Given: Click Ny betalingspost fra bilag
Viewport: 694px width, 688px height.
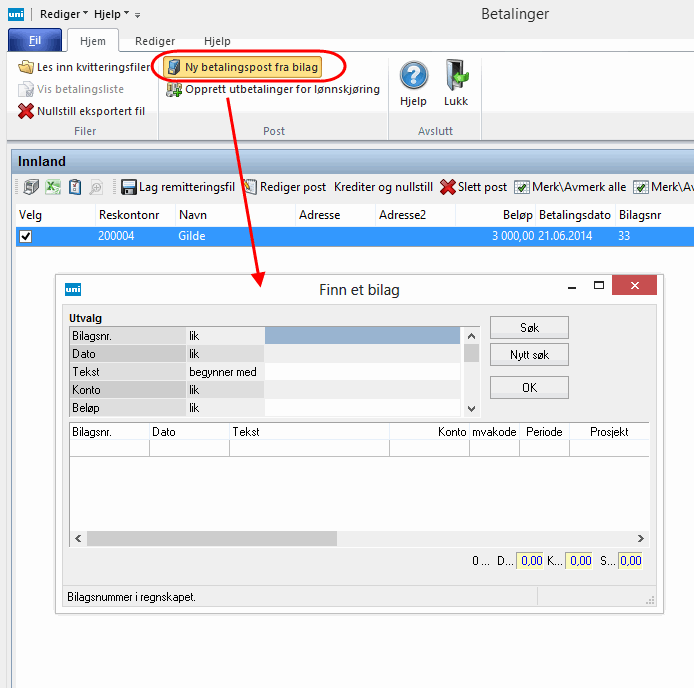Looking at the screenshot, I should coord(252,67).
